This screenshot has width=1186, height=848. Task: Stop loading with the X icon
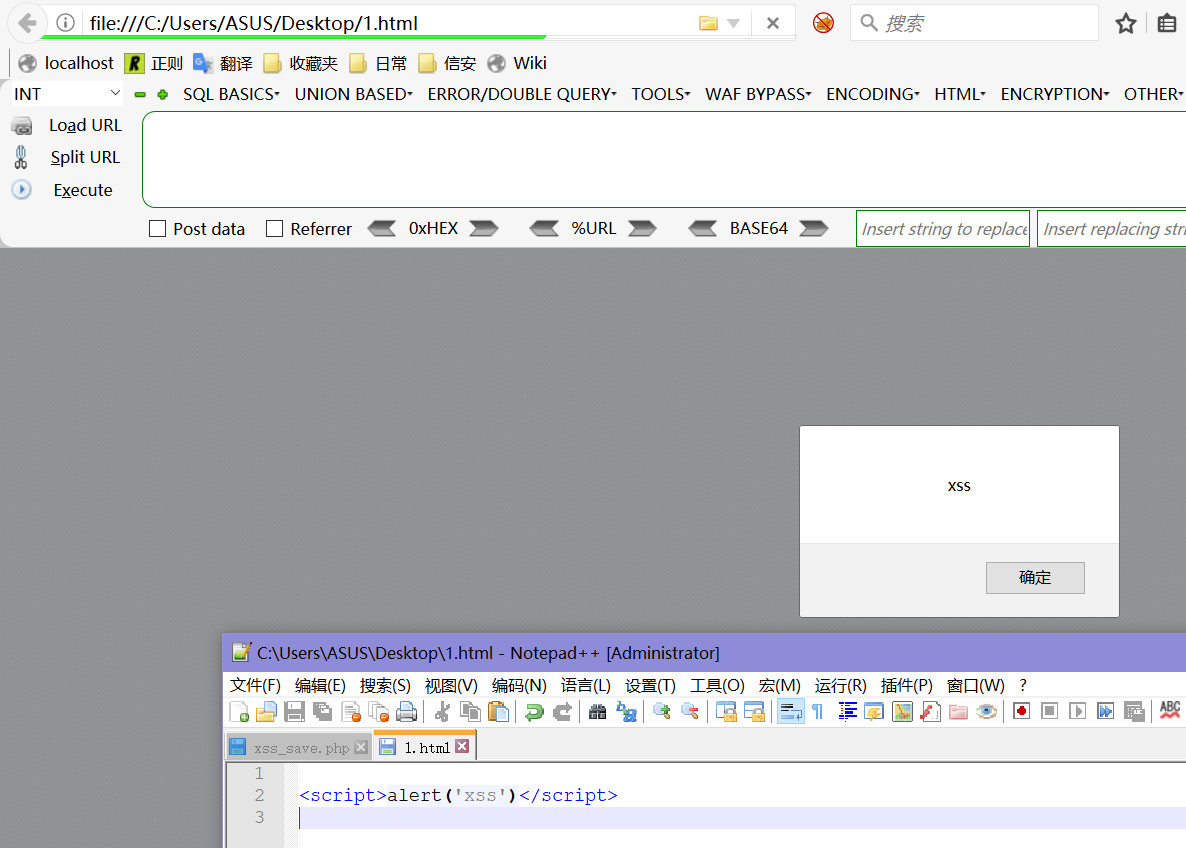772,23
